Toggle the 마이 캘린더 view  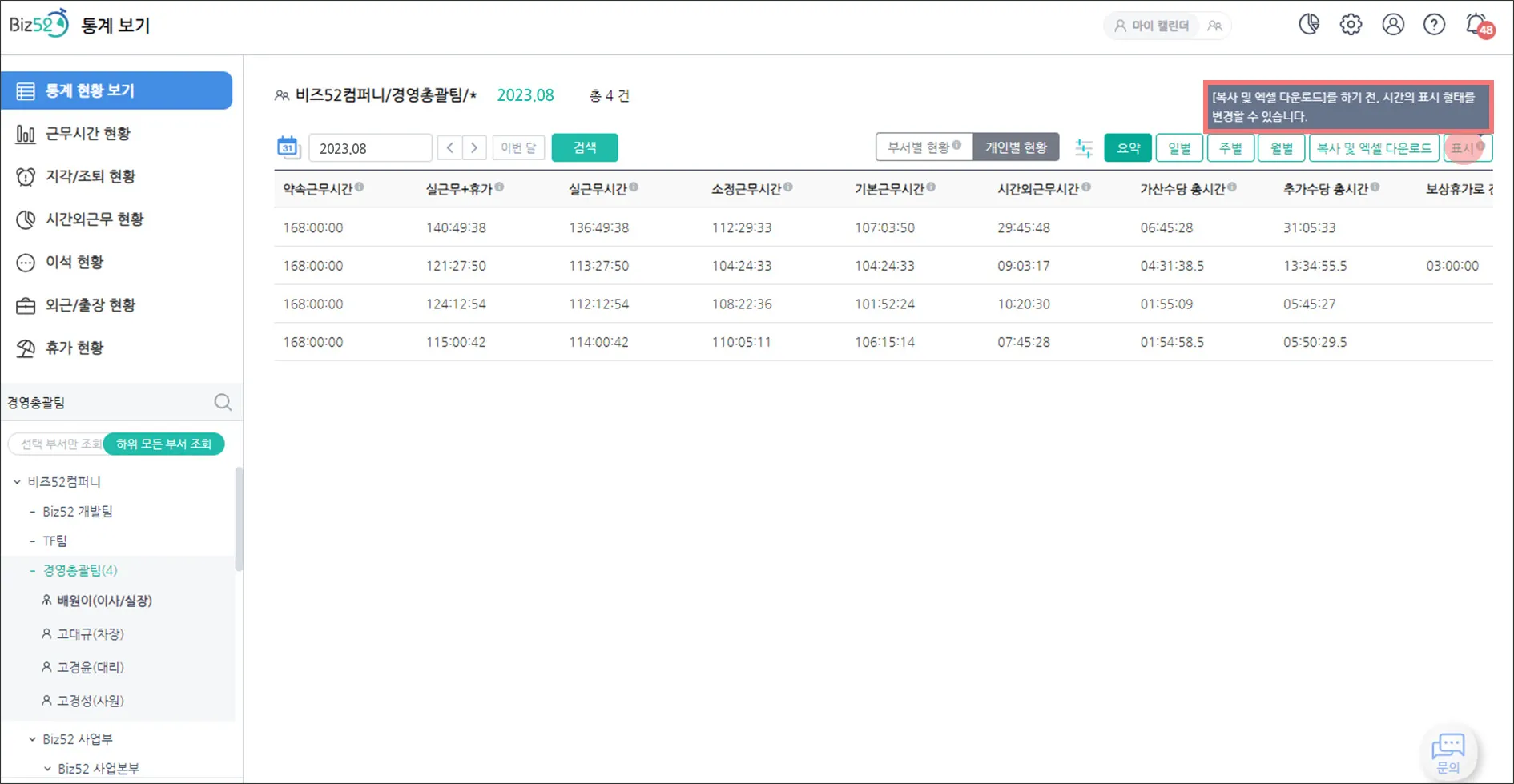click(1152, 26)
